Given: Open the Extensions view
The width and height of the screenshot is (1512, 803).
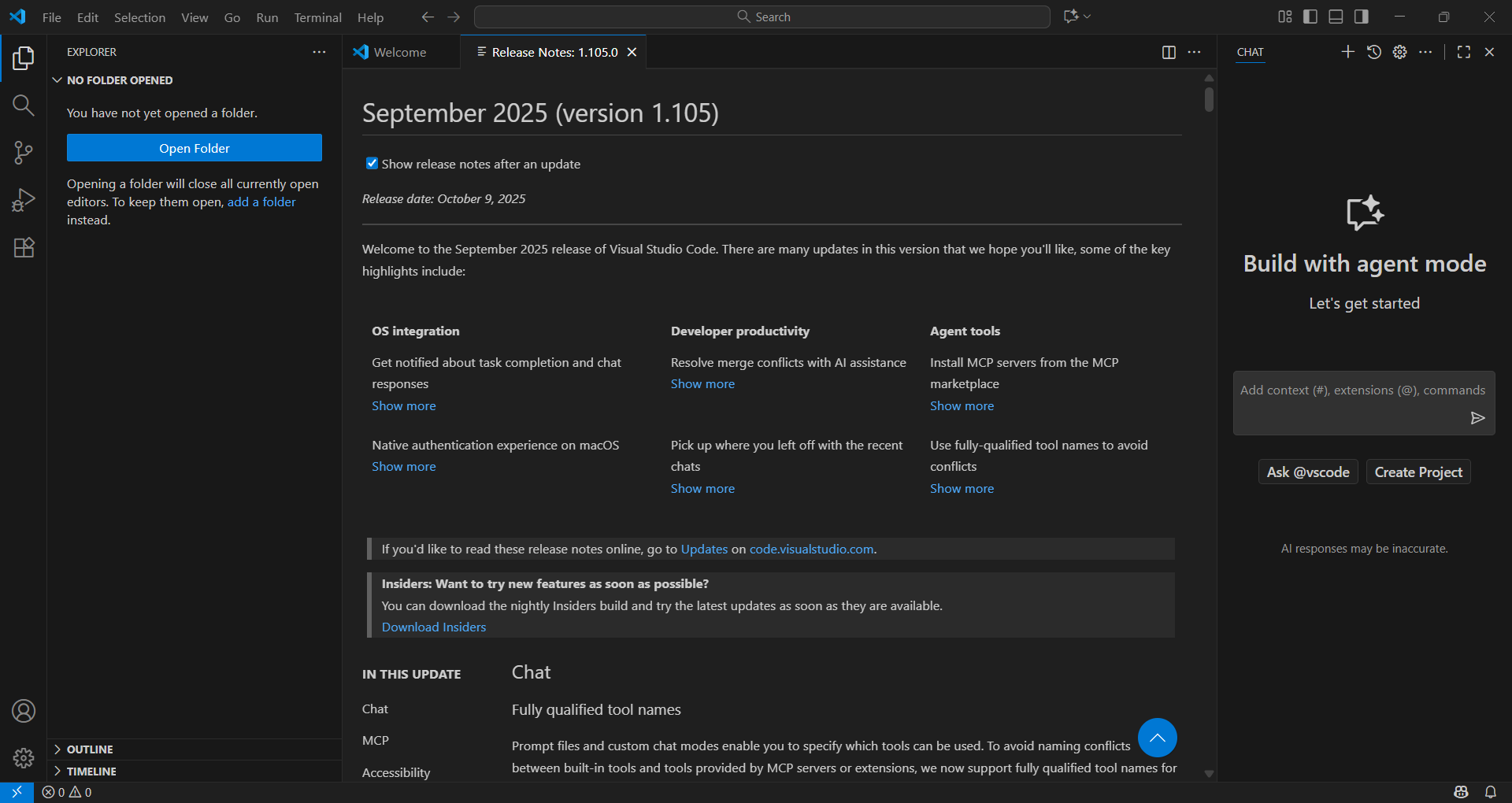Looking at the screenshot, I should (x=24, y=247).
